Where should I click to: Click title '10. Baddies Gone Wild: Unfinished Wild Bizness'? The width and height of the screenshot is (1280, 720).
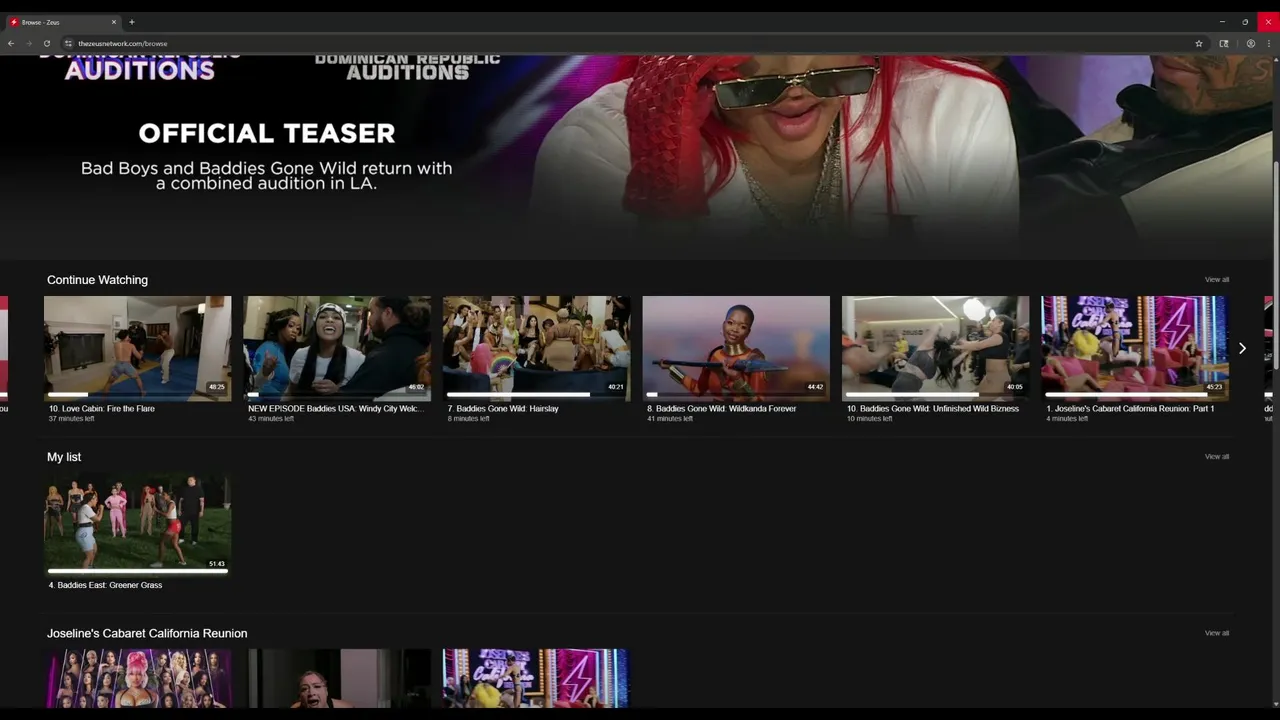click(933, 409)
